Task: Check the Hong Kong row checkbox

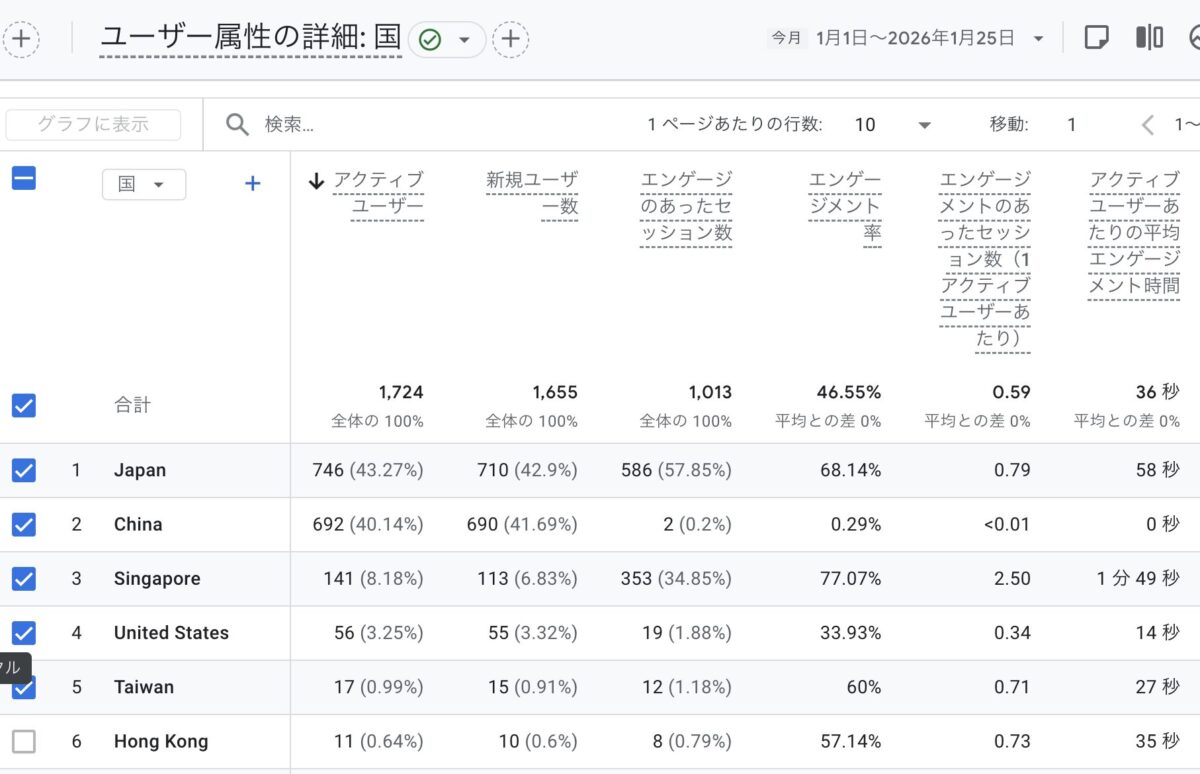Action: [x=23, y=741]
